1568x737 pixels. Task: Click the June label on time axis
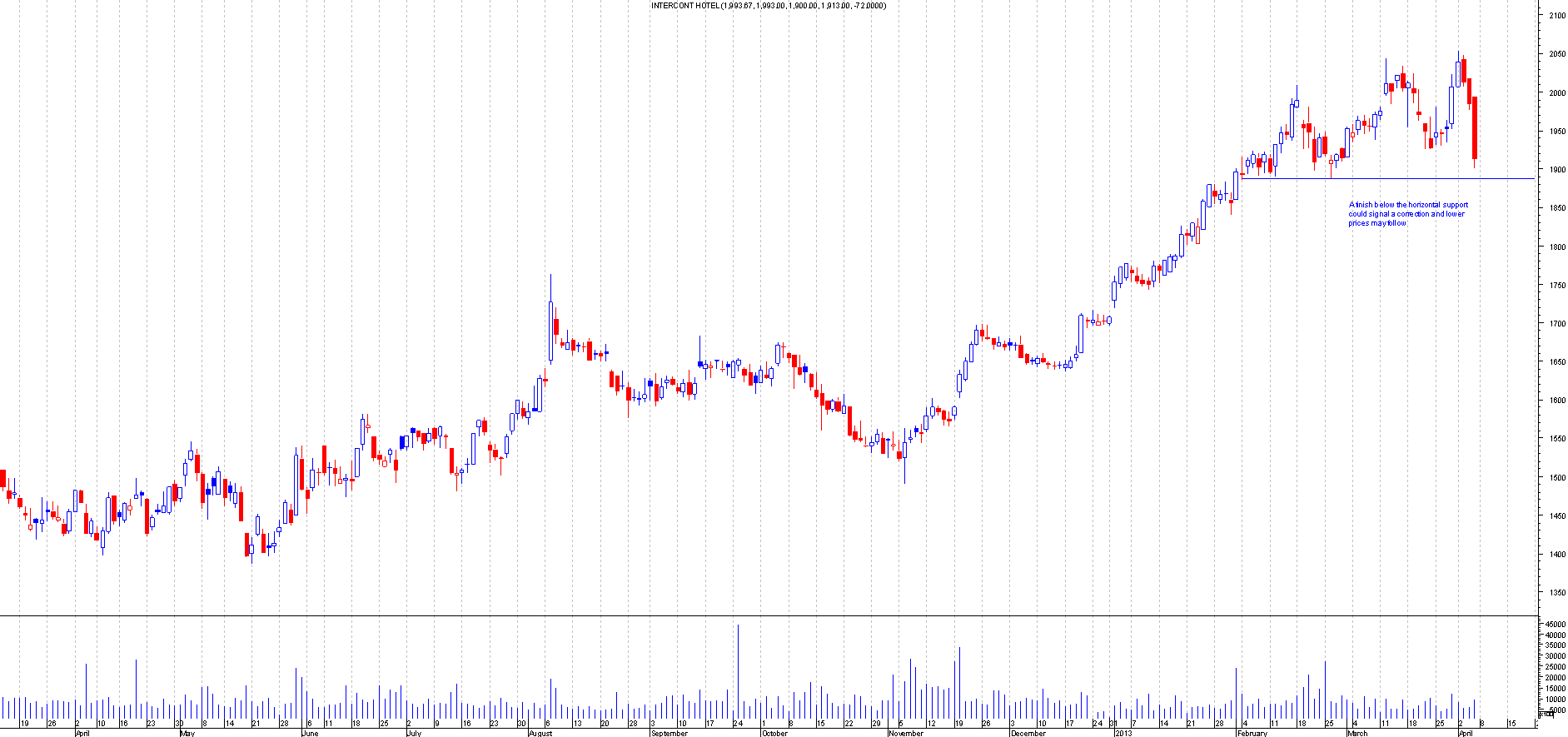click(310, 733)
